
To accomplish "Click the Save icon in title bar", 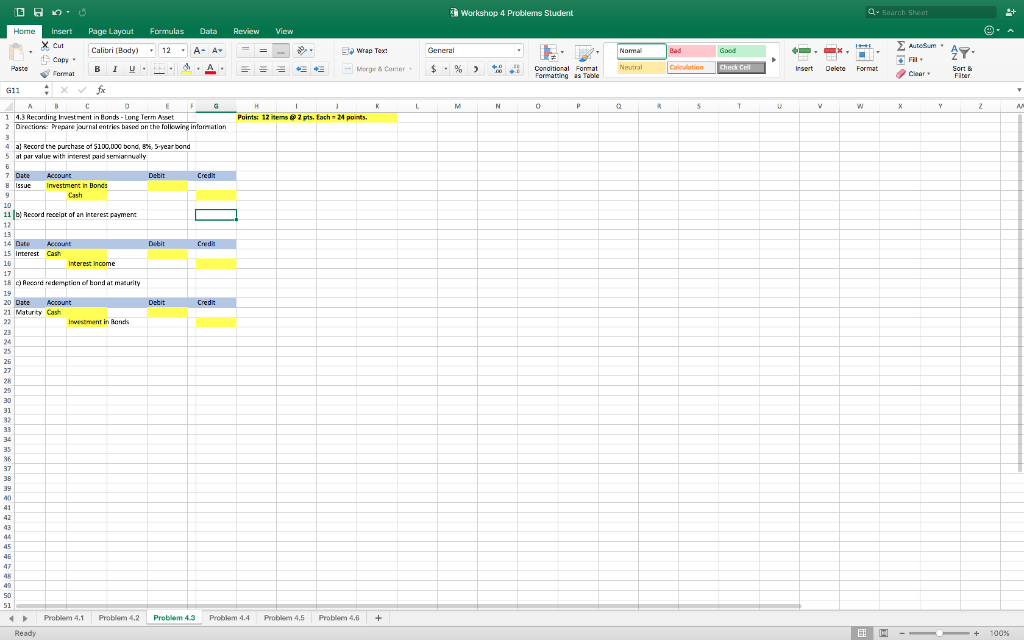I will (39, 12).
